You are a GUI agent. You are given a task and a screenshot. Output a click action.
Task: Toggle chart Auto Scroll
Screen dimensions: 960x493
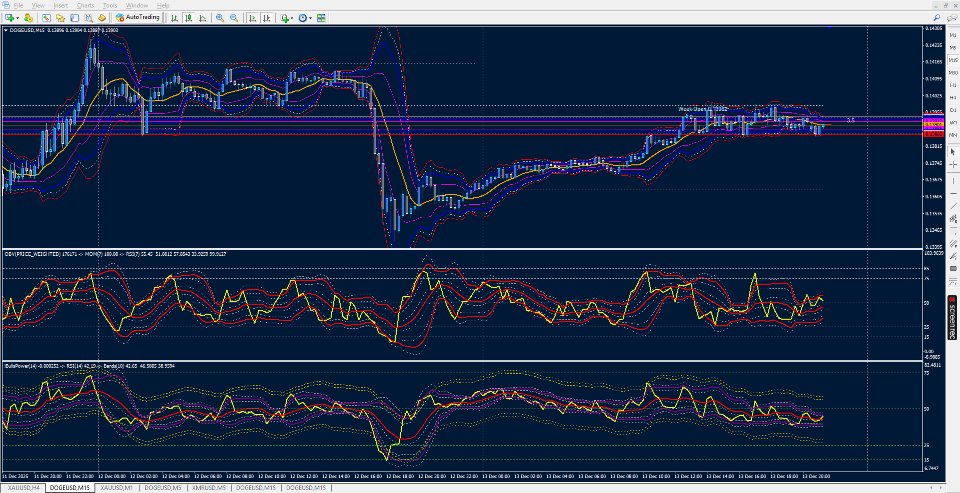click(x=253, y=18)
